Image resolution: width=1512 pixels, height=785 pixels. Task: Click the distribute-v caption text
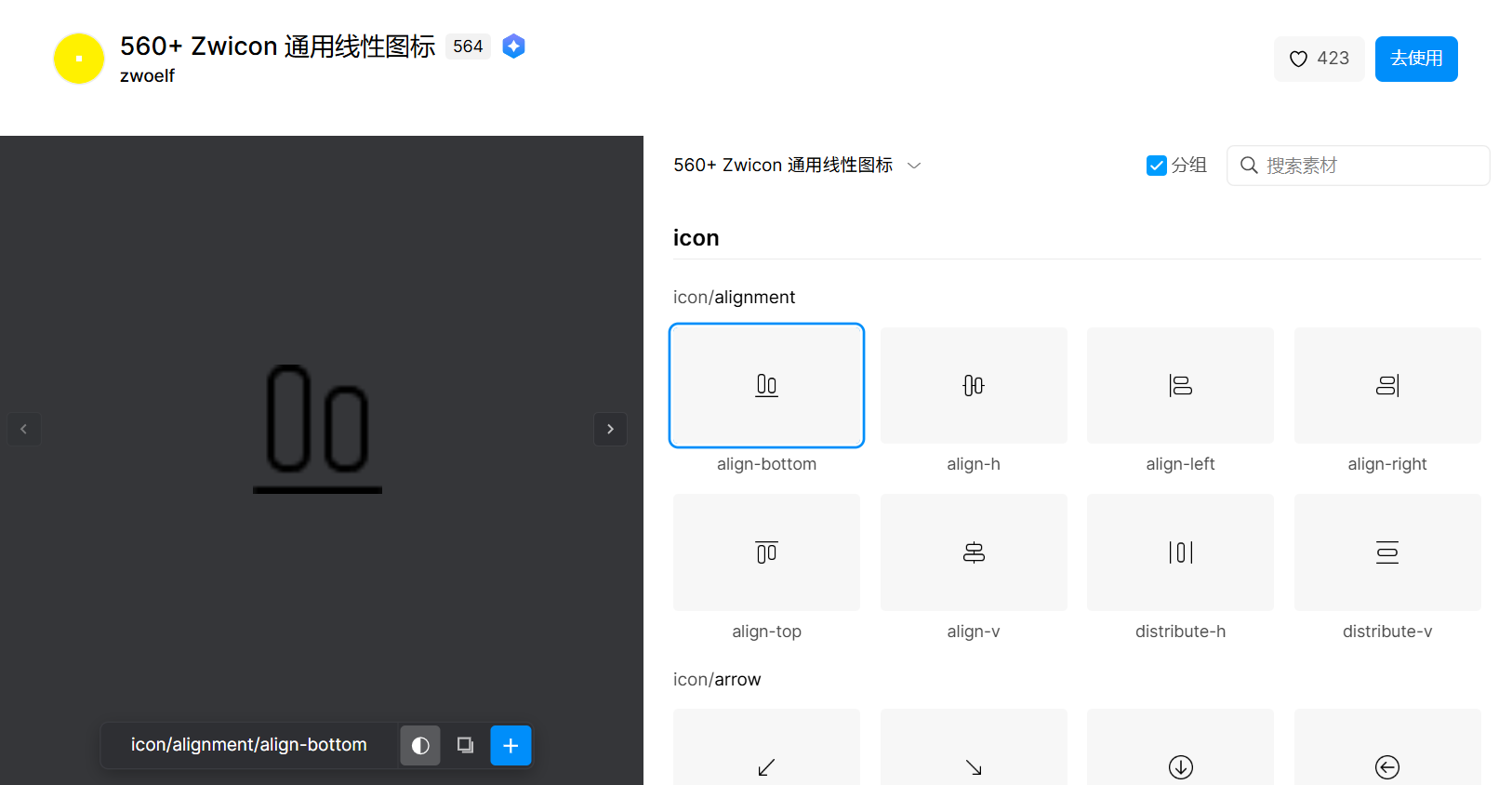point(1387,632)
